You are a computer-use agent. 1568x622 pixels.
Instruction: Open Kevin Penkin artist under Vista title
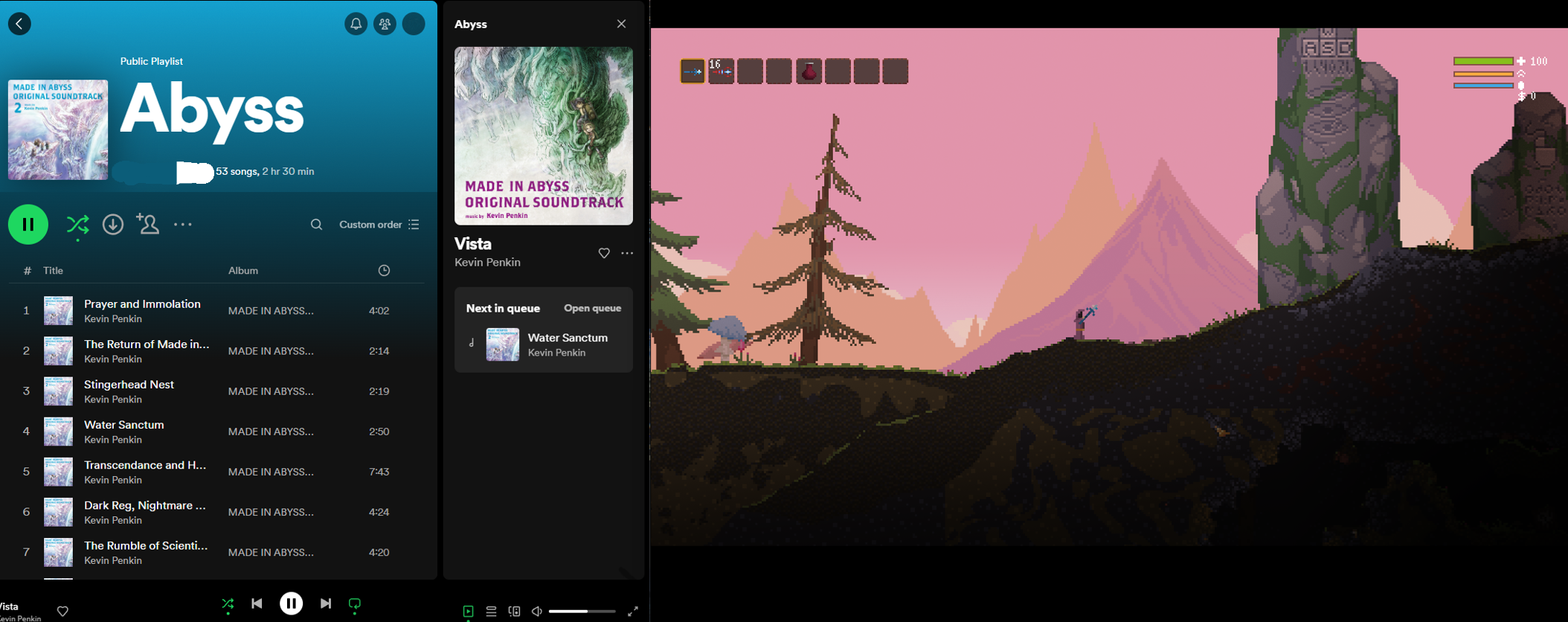487,262
